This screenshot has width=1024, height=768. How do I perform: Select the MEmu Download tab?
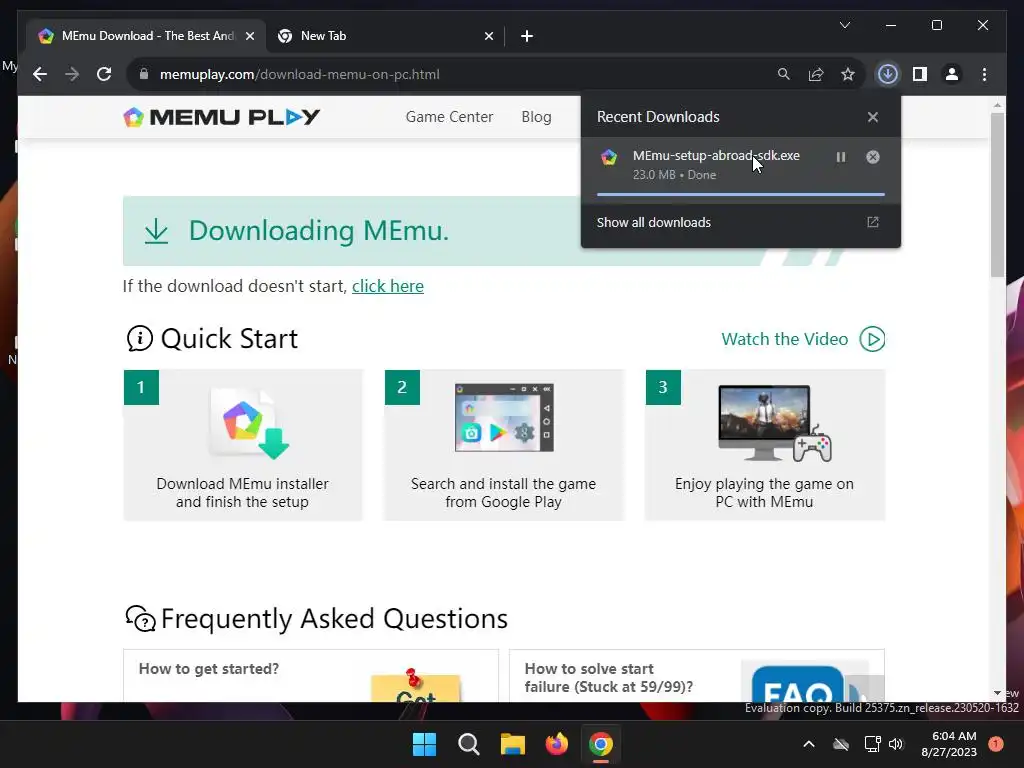pos(146,36)
